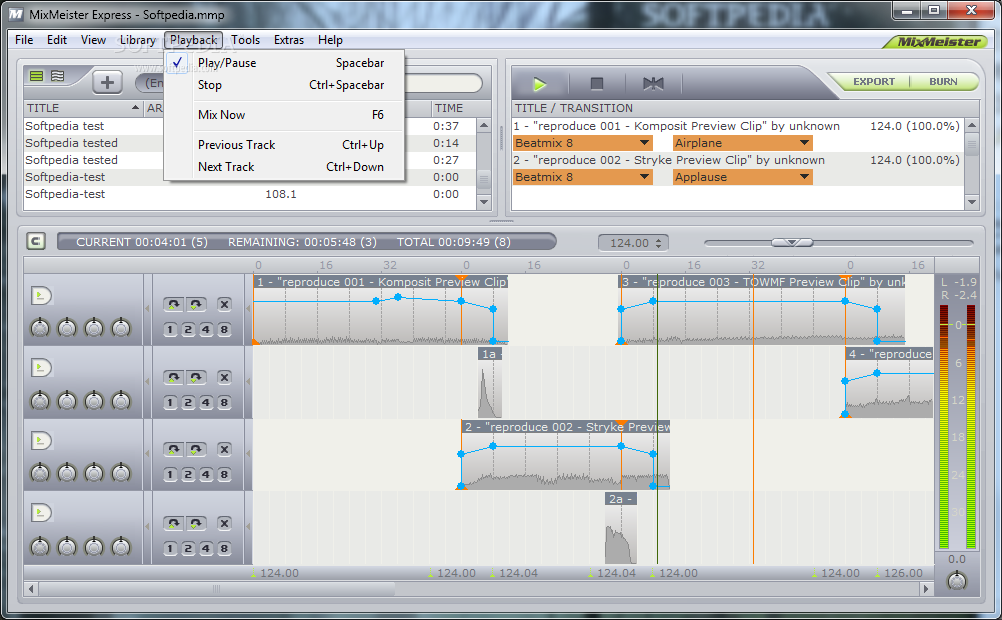The height and width of the screenshot is (620, 1002).
Task: Click the horizontal timeline scrollbar thumb
Action: [x=216, y=589]
